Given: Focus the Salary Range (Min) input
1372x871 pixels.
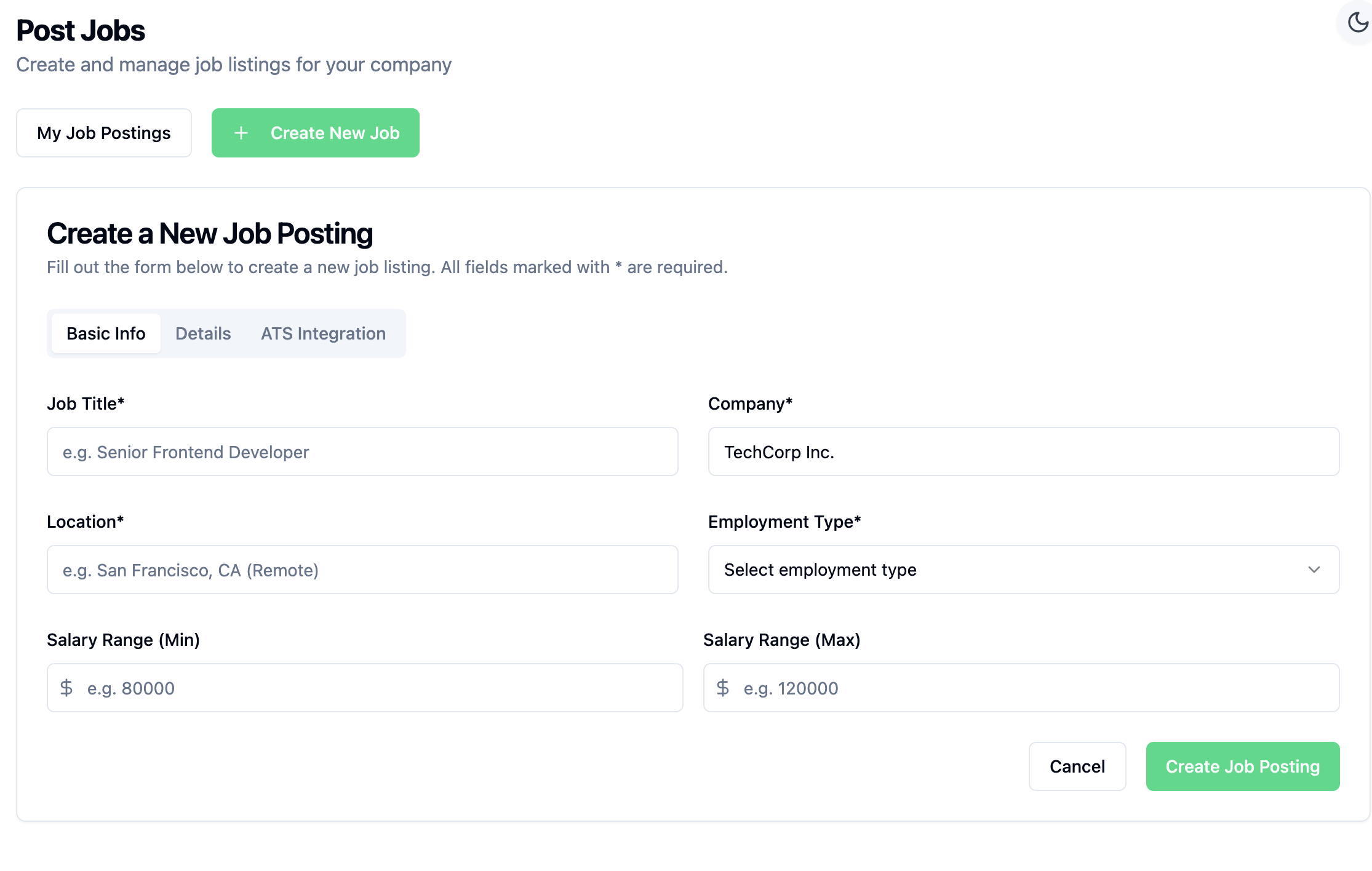Looking at the screenshot, I should click(381, 688).
